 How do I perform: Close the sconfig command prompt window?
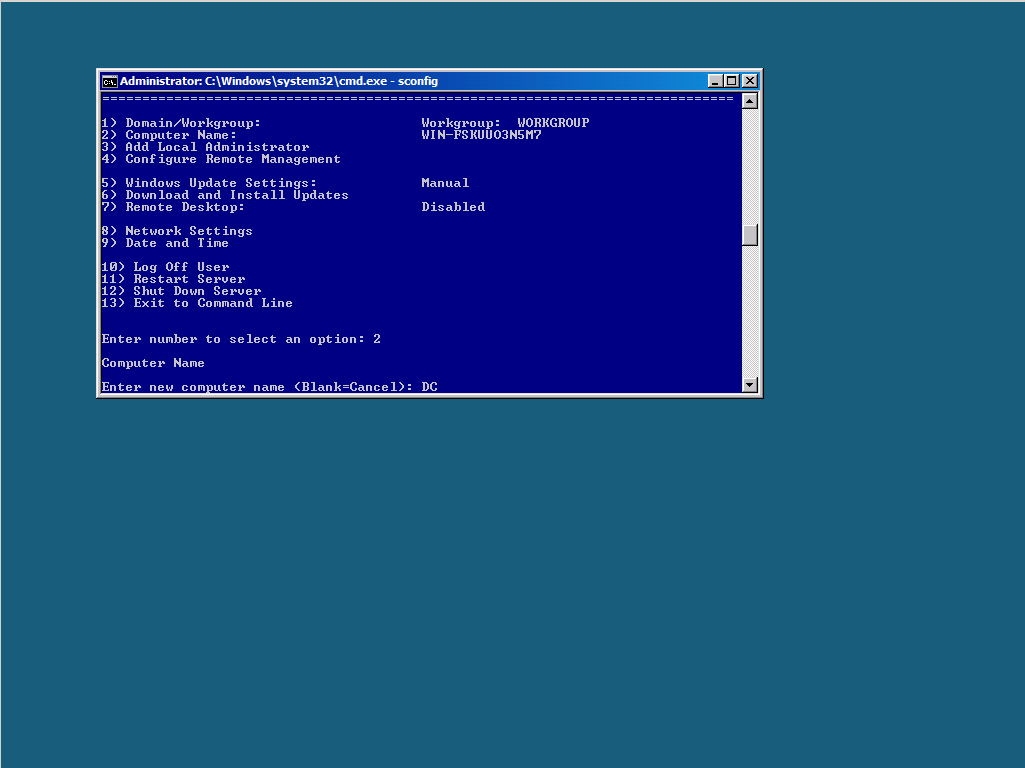[749, 81]
